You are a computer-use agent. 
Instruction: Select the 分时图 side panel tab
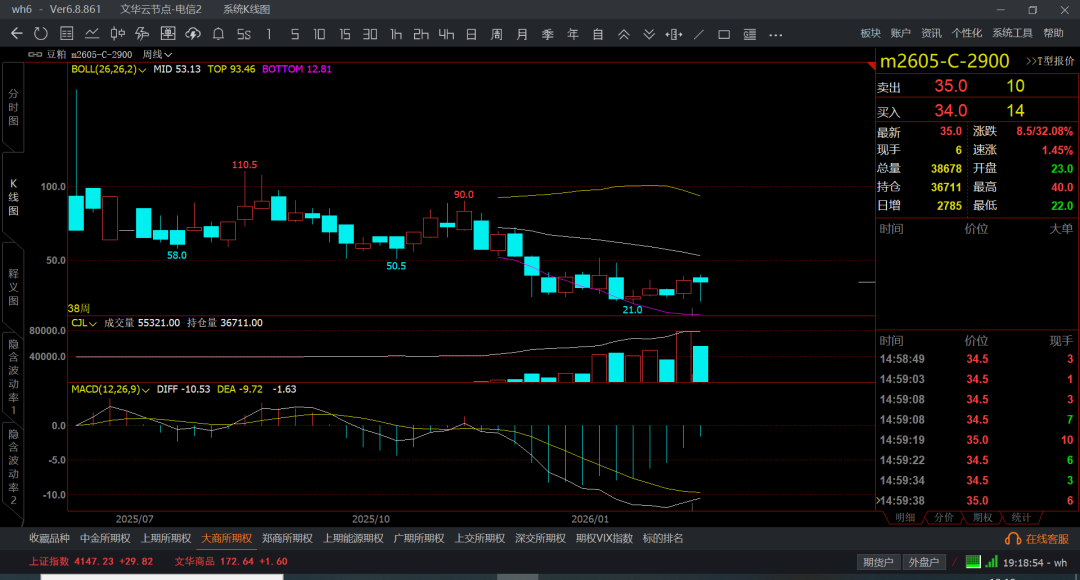point(13,106)
